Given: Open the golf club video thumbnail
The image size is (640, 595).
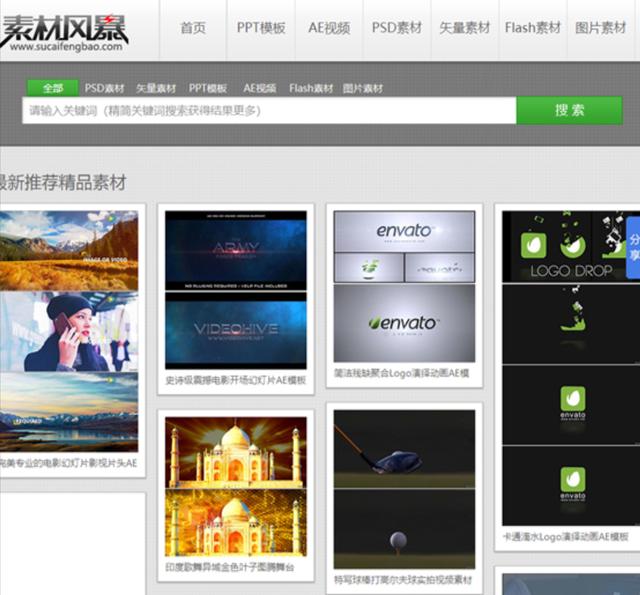Looking at the screenshot, I should pyautogui.click(x=404, y=487).
